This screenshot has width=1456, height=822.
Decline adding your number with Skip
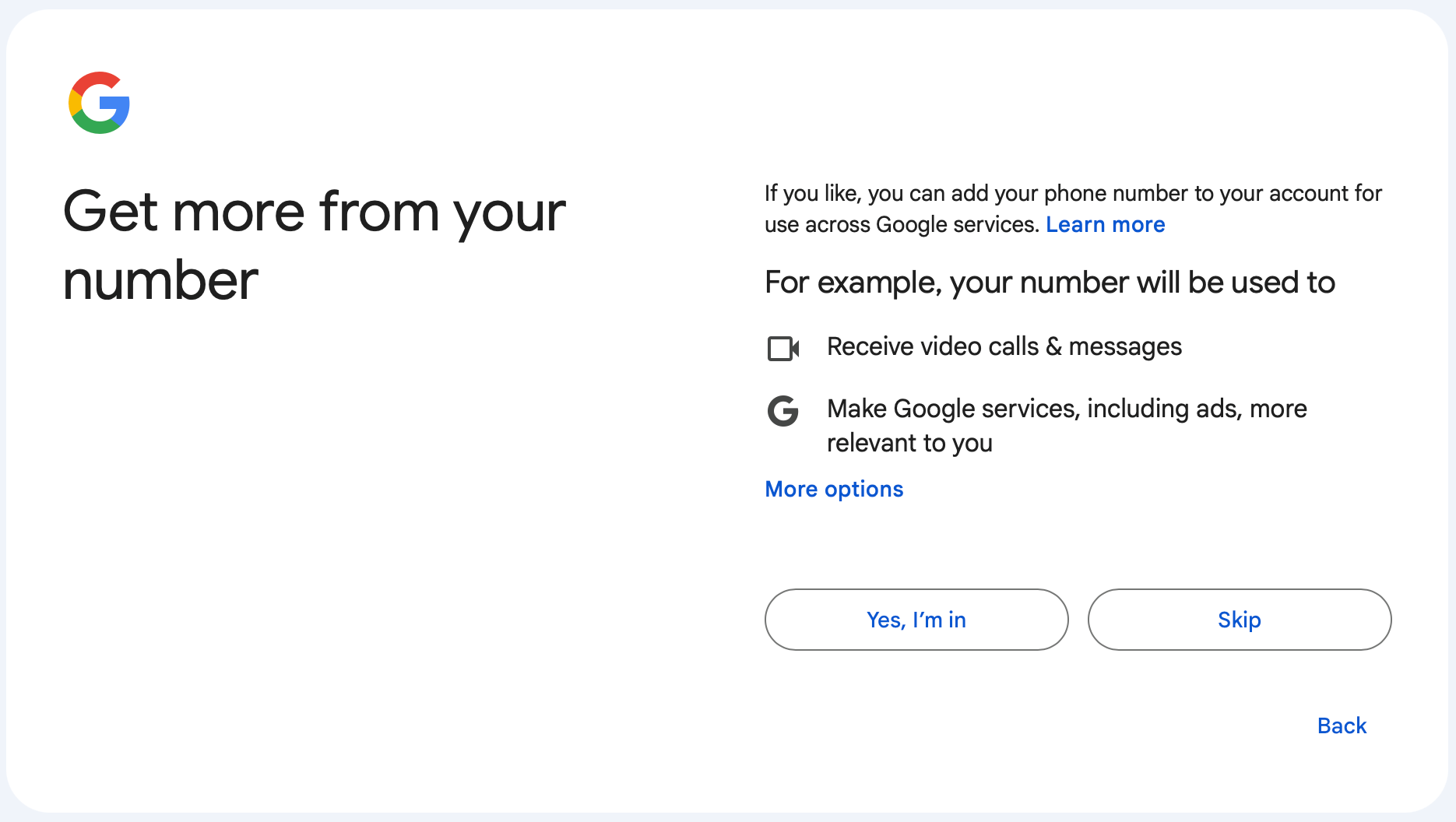1239,620
